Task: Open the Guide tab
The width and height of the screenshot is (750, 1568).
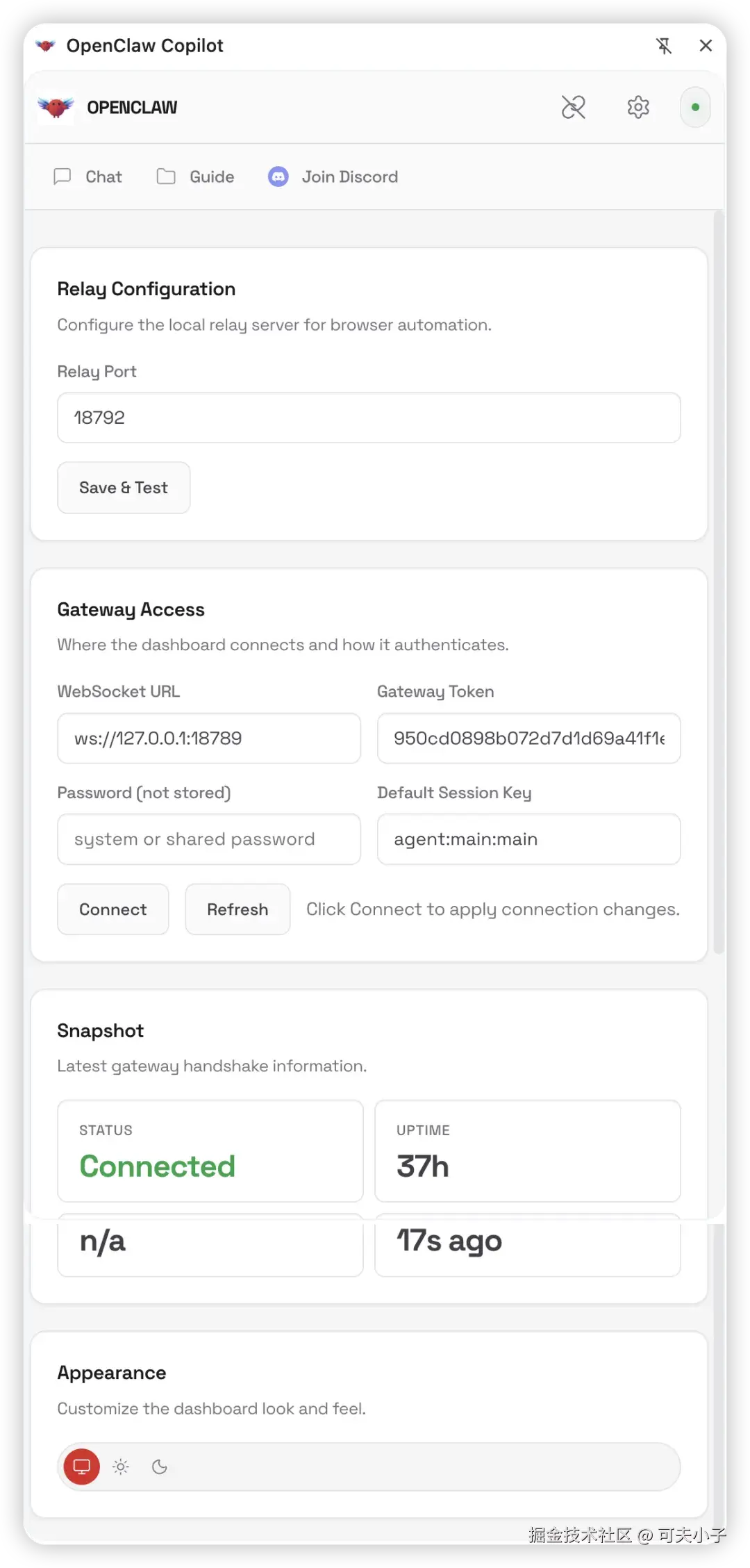Action: (x=196, y=177)
